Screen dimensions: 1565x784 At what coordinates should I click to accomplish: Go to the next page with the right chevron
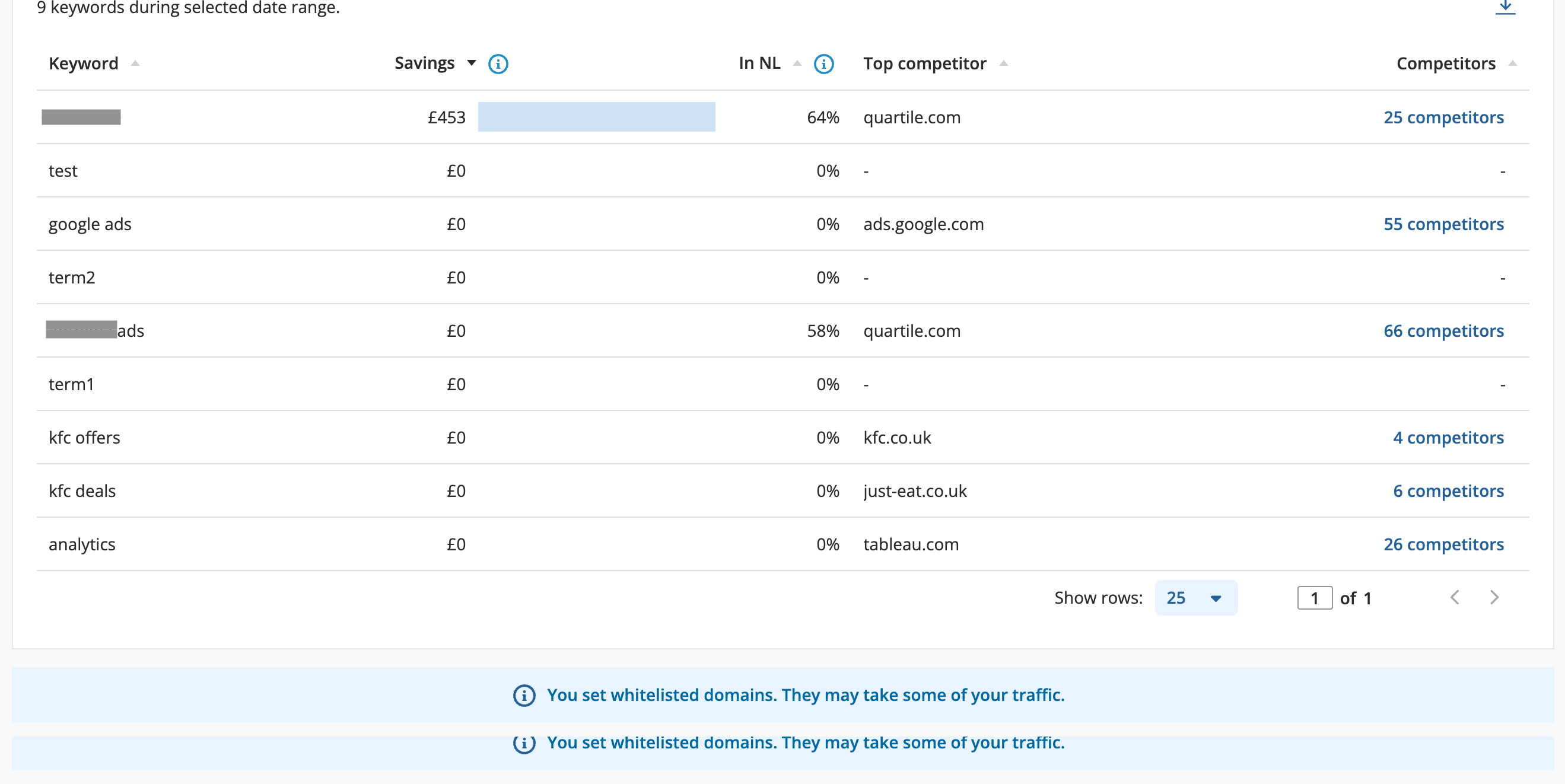coord(1494,598)
